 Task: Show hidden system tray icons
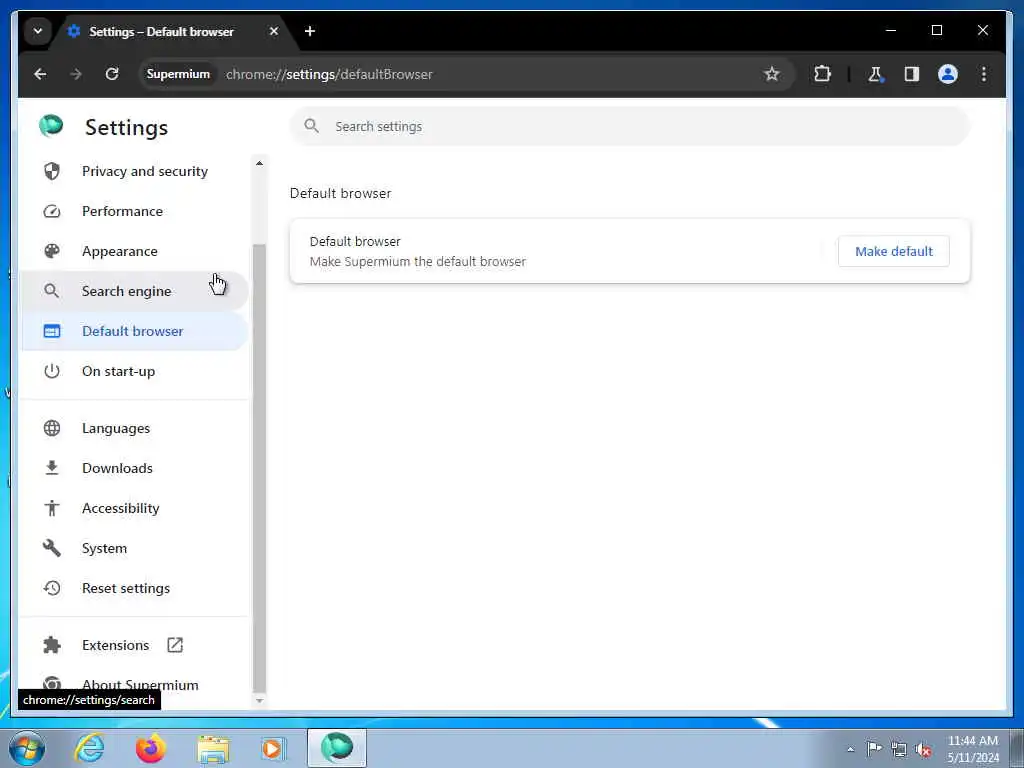pos(850,749)
